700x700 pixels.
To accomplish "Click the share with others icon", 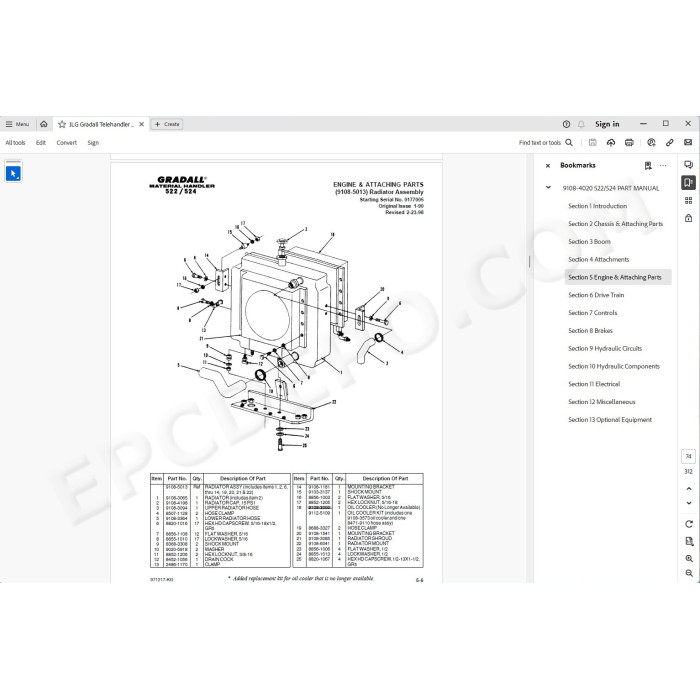I will [651, 142].
